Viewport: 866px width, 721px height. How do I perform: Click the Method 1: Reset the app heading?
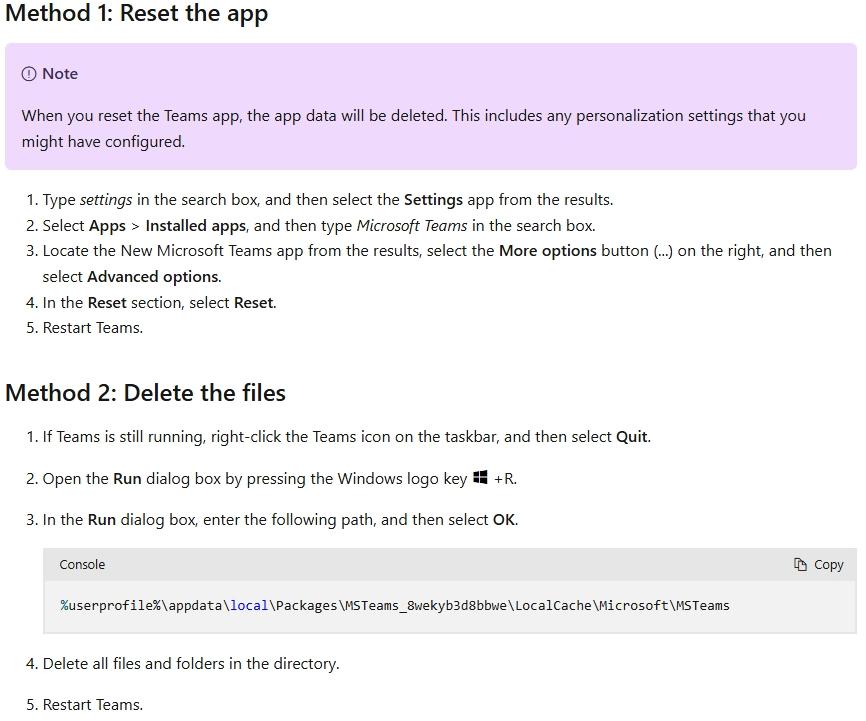(x=136, y=13)
